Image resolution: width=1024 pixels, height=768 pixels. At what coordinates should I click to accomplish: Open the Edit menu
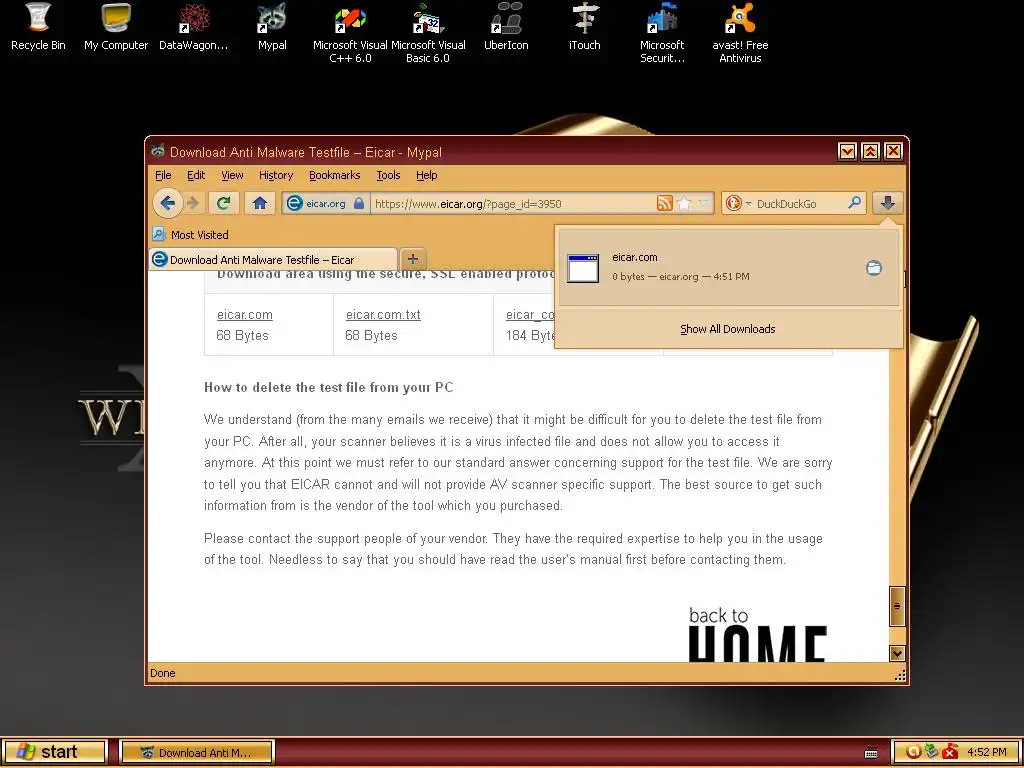coord(196,175)
